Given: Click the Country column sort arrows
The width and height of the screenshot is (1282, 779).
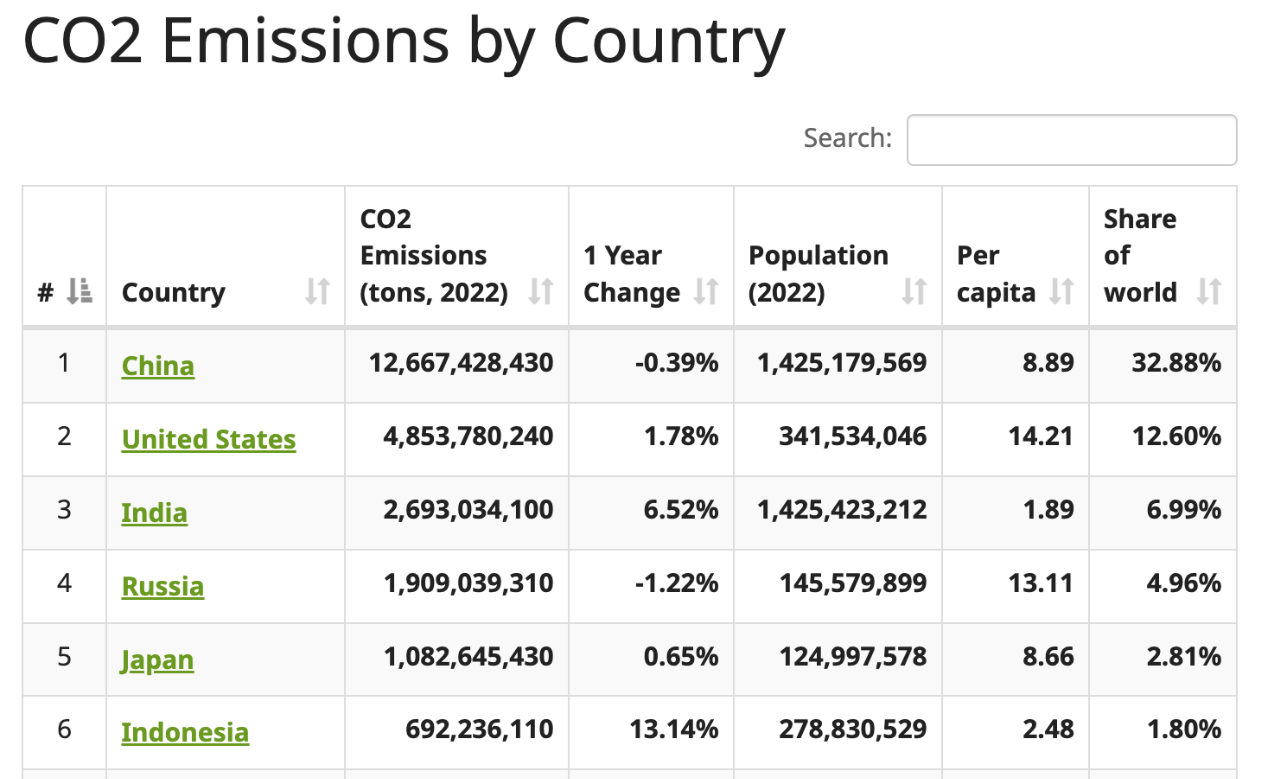Looking at the screenshot, I should coord(317,292).
